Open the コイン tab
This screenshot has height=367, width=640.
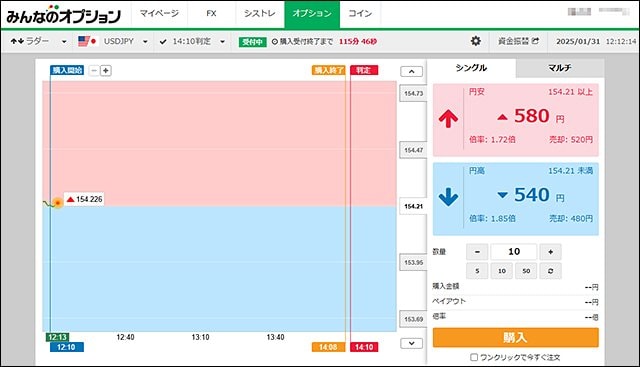[360, 13]
